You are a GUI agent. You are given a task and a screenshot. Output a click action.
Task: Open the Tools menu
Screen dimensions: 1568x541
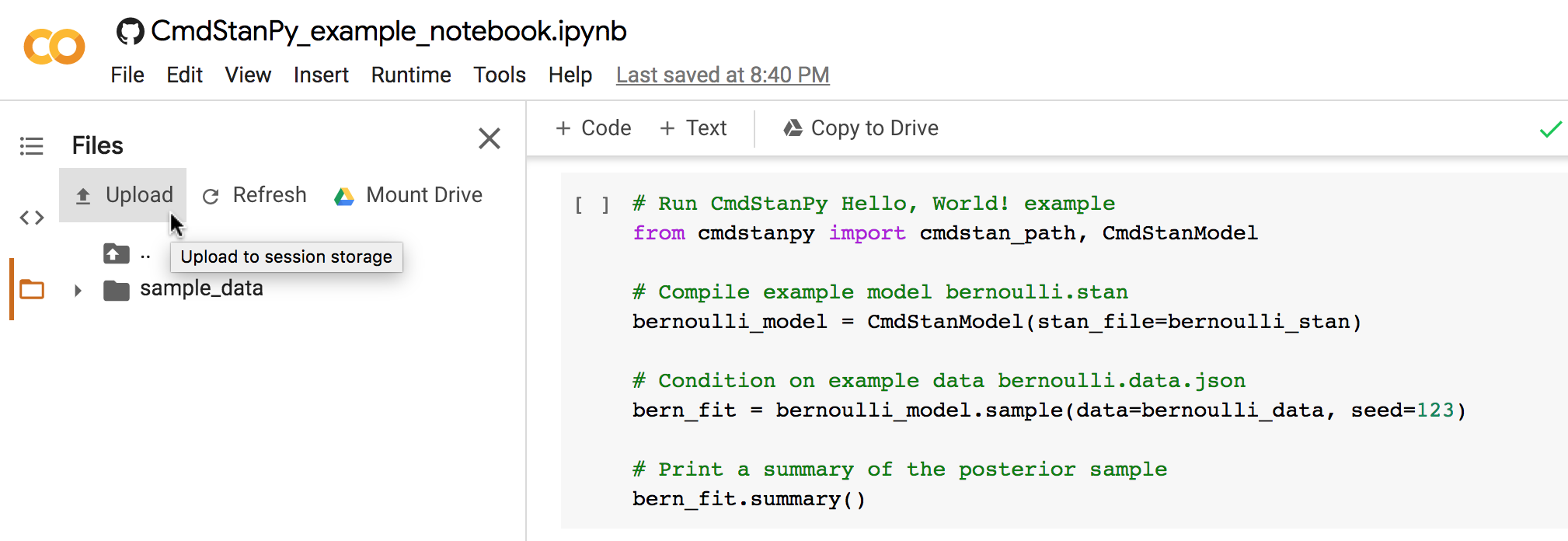pyautogui.click(x=499, y=75)
